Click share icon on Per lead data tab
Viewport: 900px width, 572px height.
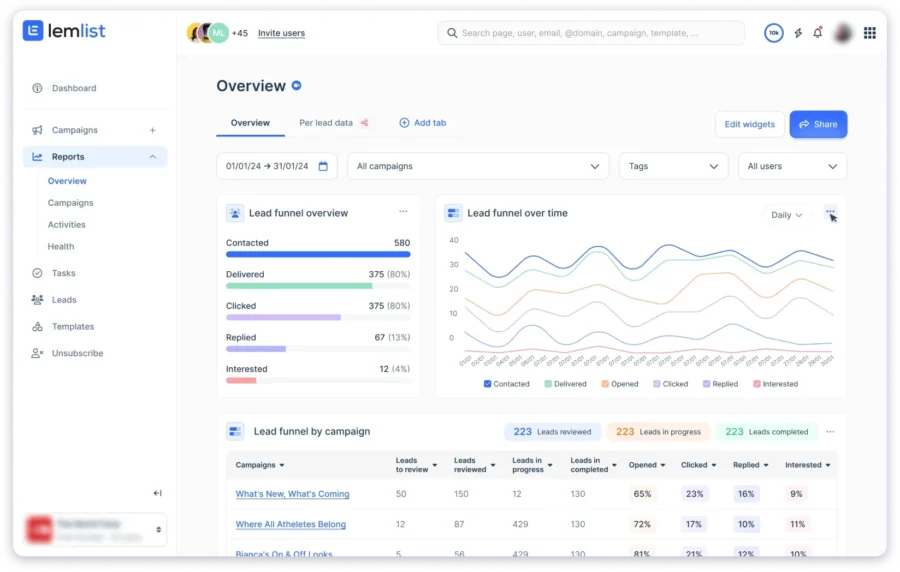tap(364, 123)
